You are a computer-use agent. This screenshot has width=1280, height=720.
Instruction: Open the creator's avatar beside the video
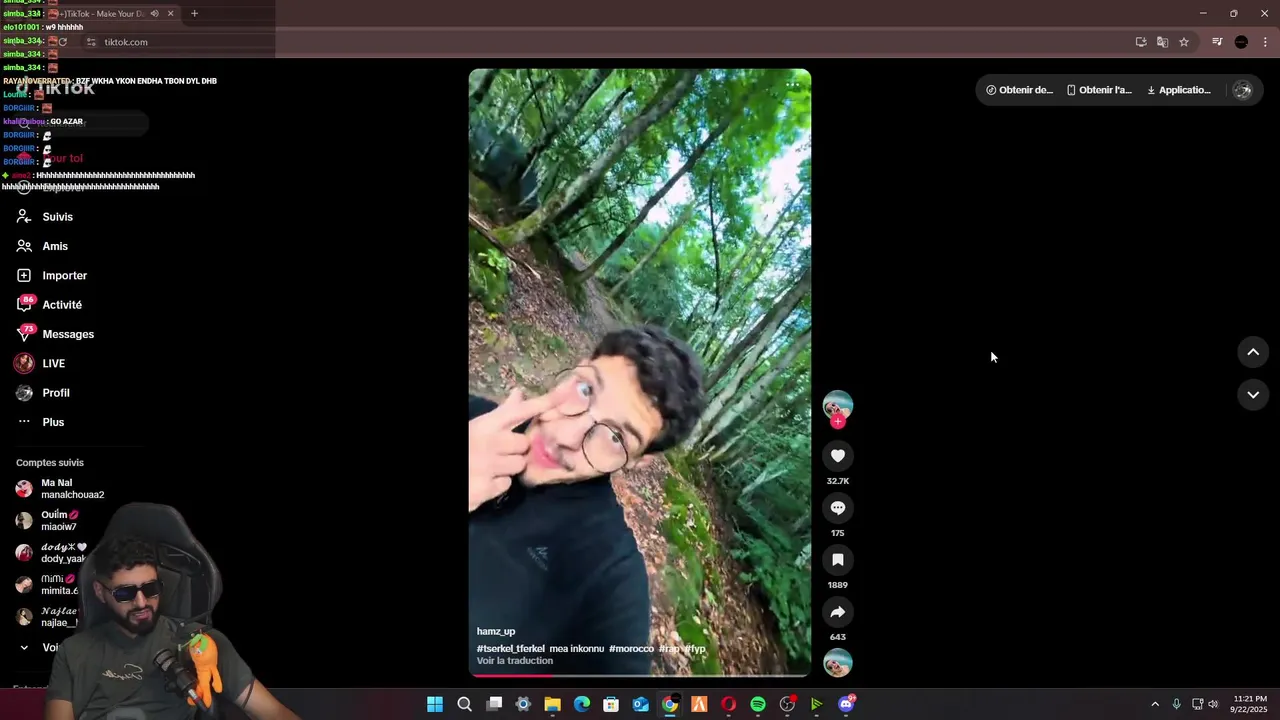[838, 405]
